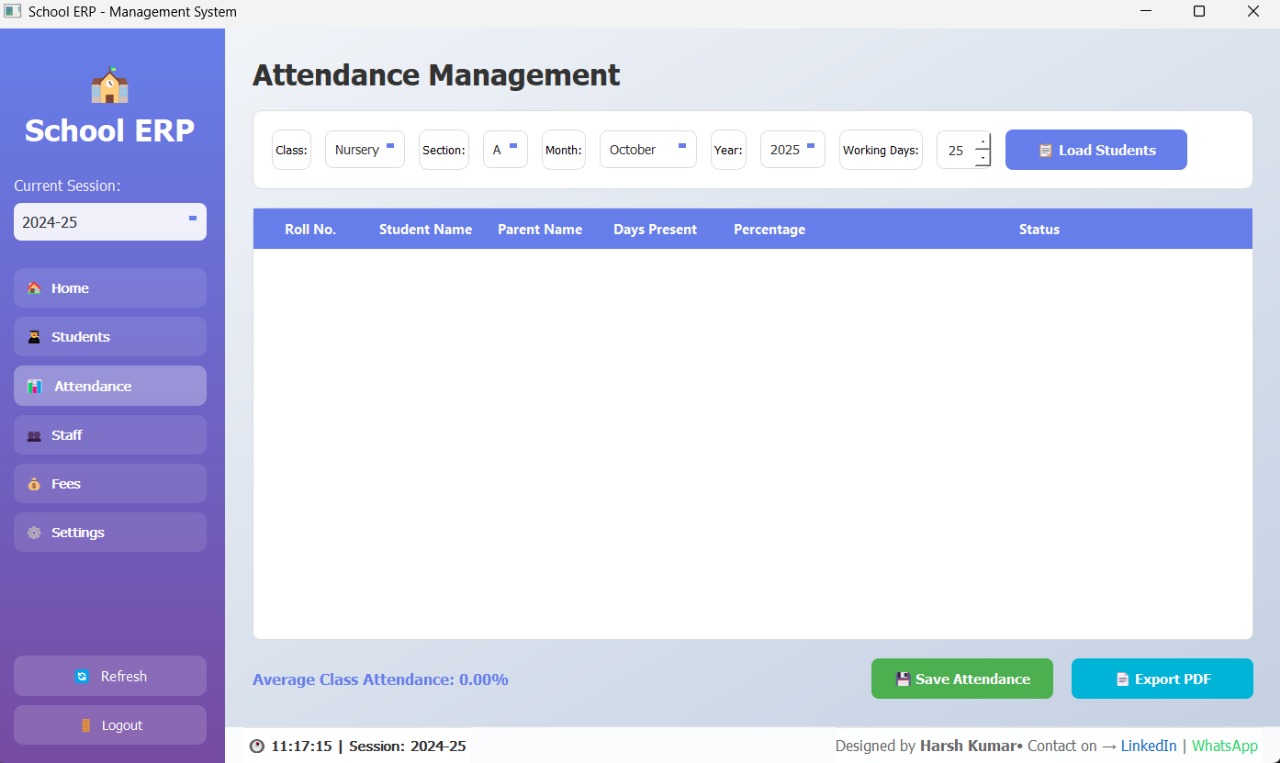Open the Current Session dropdown
Image resolution: width=1280 pixels, height=763 pixels.
(110, 222)
